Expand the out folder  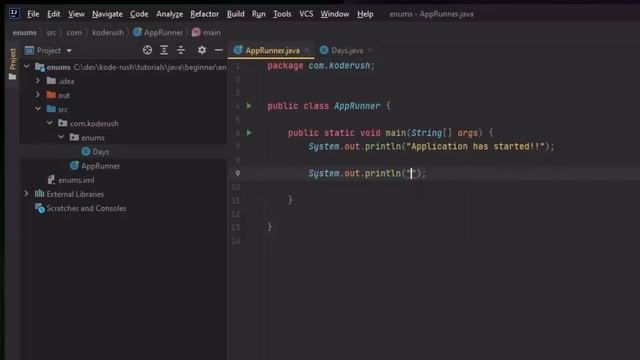click(38, 95)
